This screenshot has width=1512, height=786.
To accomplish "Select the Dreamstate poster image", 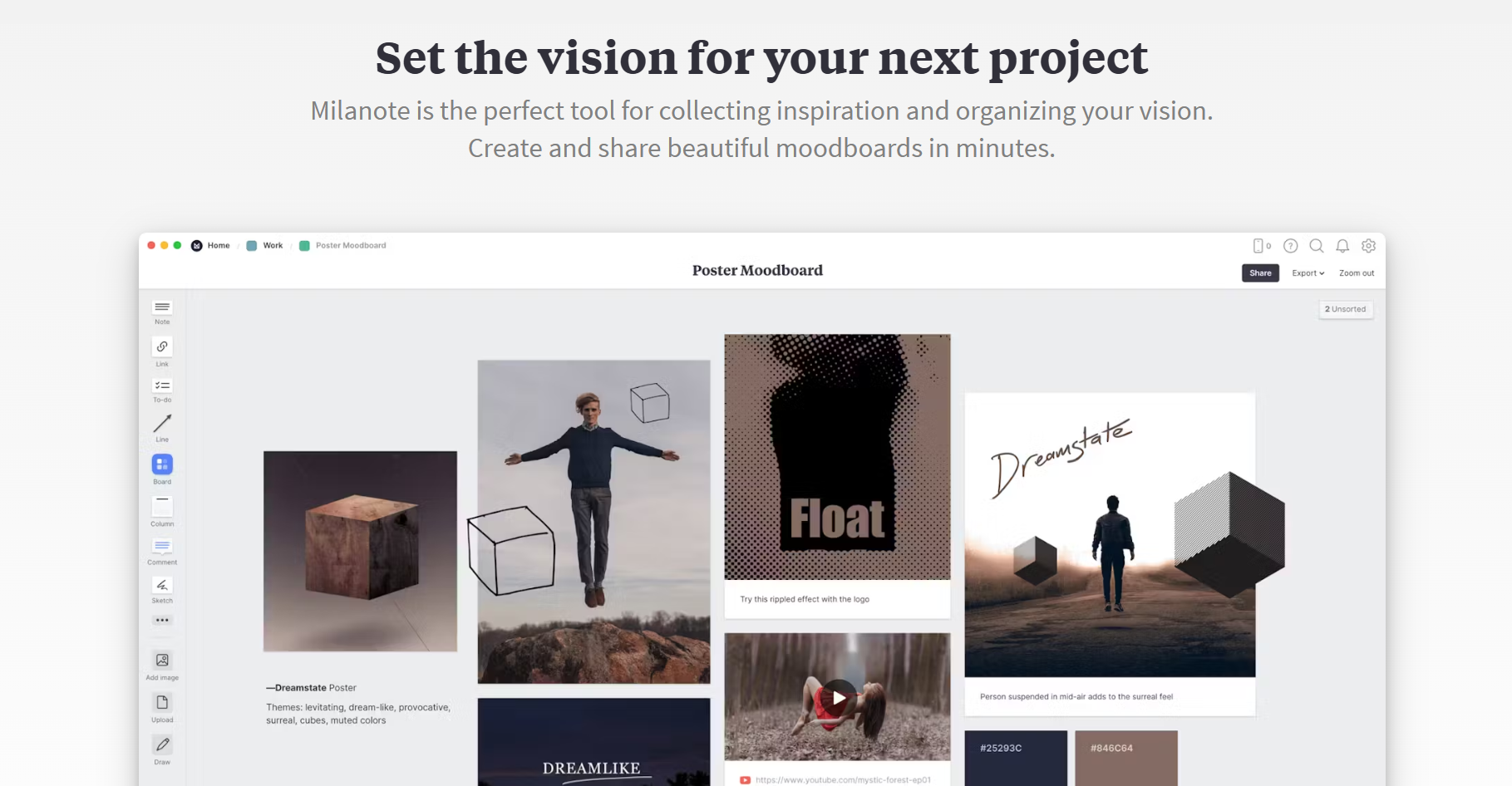I will [1110, 535].
